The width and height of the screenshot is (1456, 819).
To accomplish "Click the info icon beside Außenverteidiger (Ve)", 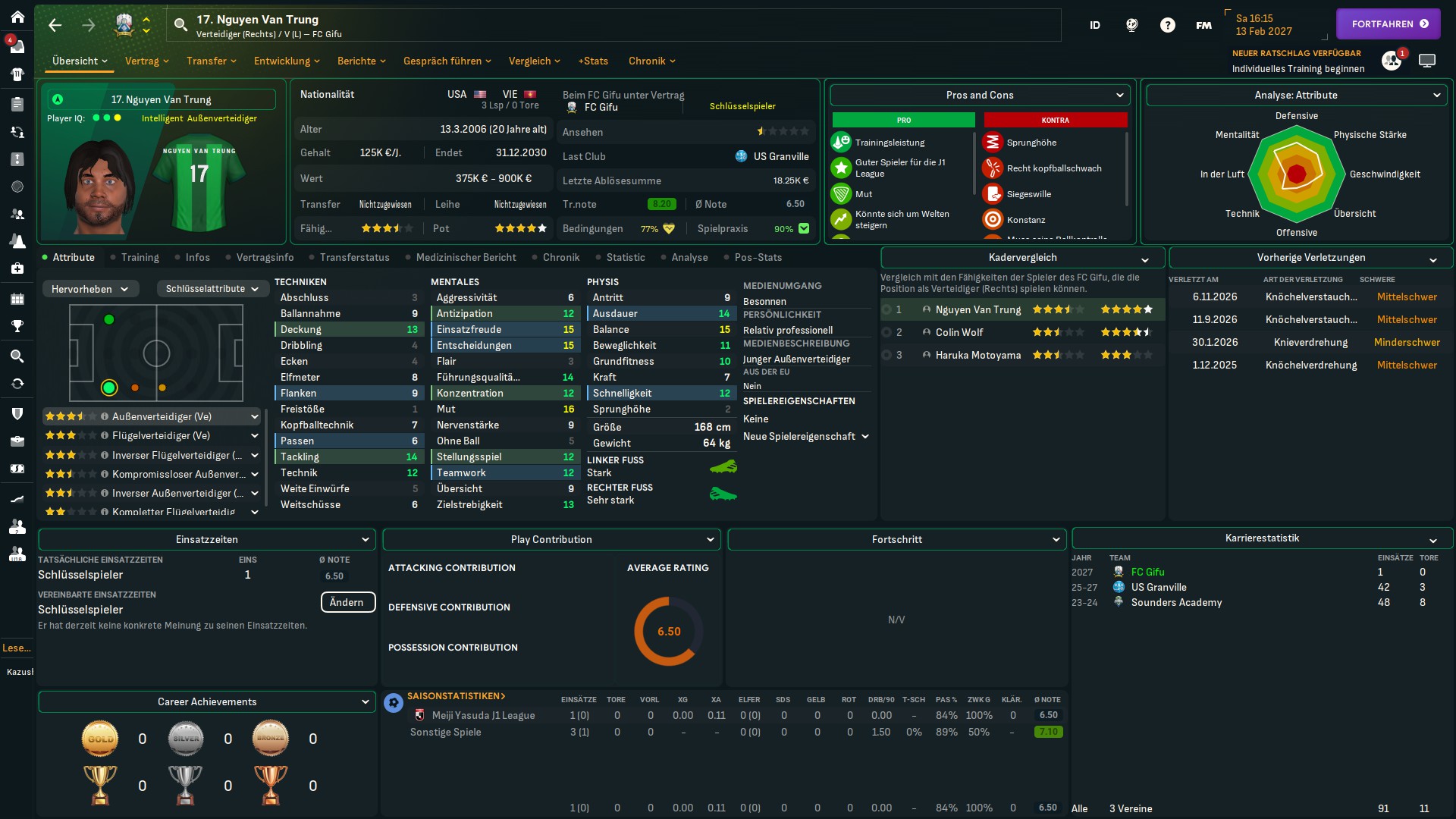I will coord(105,417).
